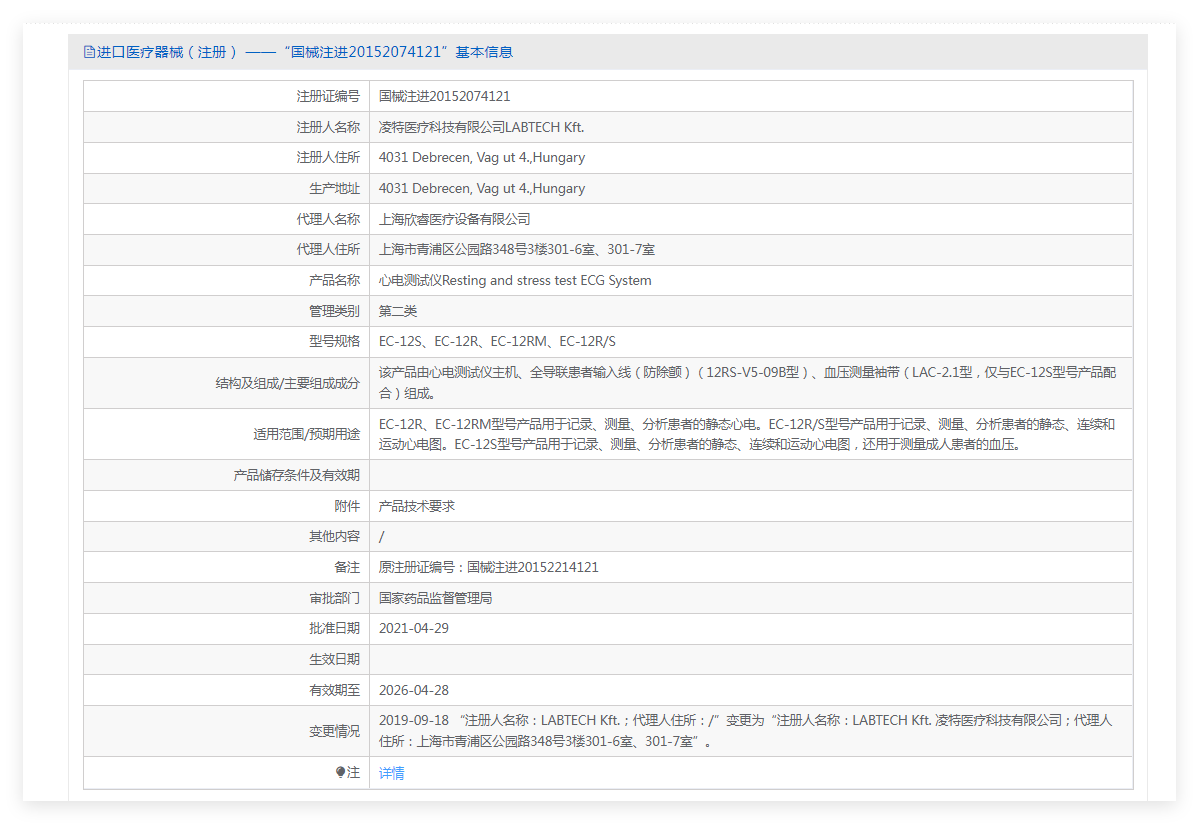Click the 审批部门 label
Viewport: 1199px width, 824px height.
(x=334, y=598)
